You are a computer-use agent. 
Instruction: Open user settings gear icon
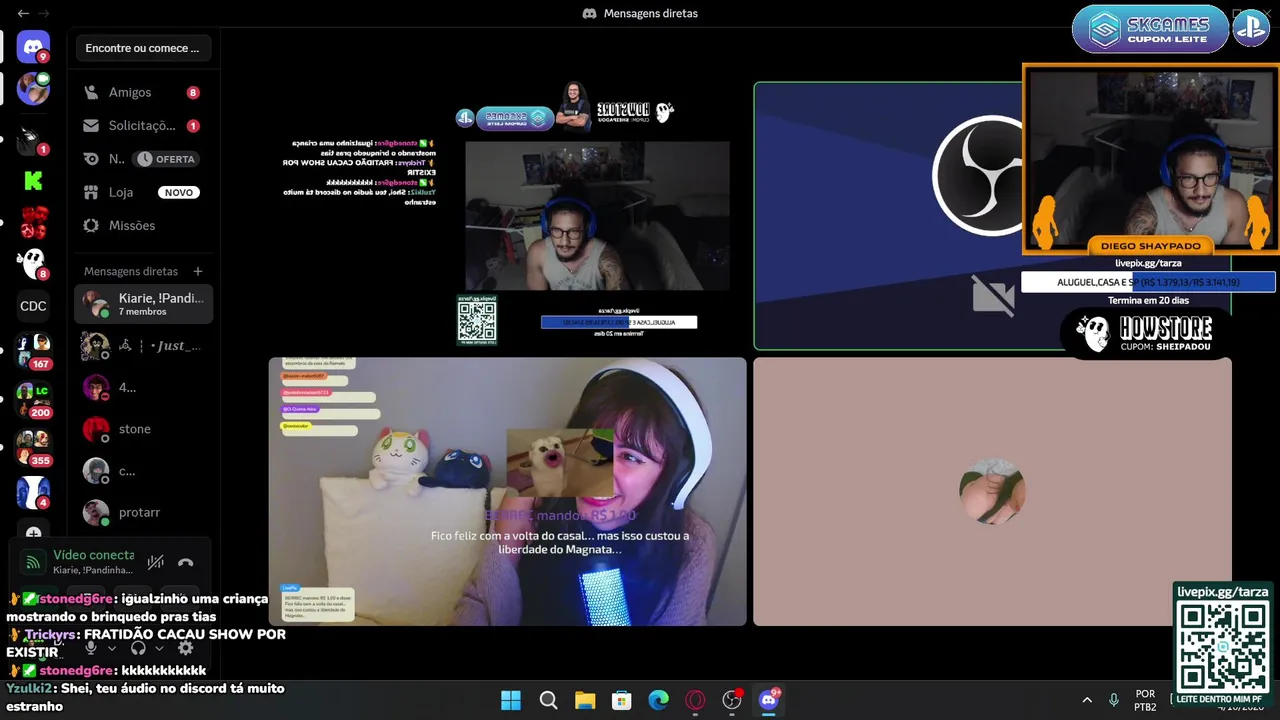[x=185, y=648]
